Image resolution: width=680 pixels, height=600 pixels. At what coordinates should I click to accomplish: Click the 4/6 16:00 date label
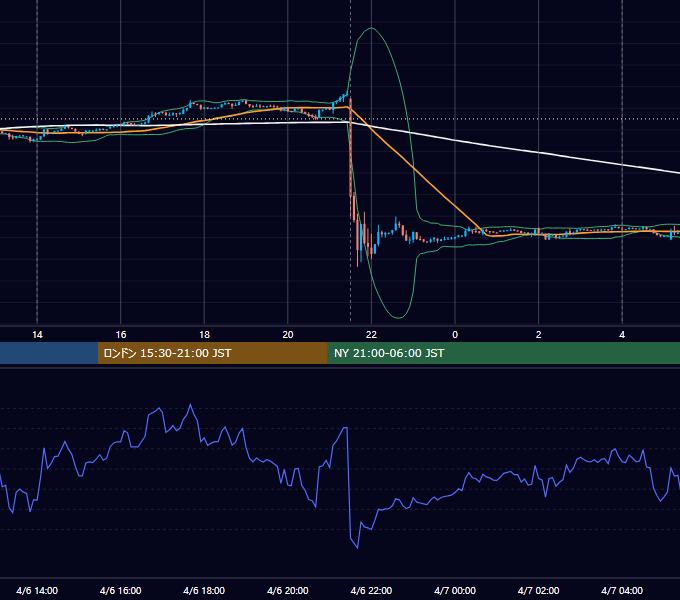[x=121, y=590]
